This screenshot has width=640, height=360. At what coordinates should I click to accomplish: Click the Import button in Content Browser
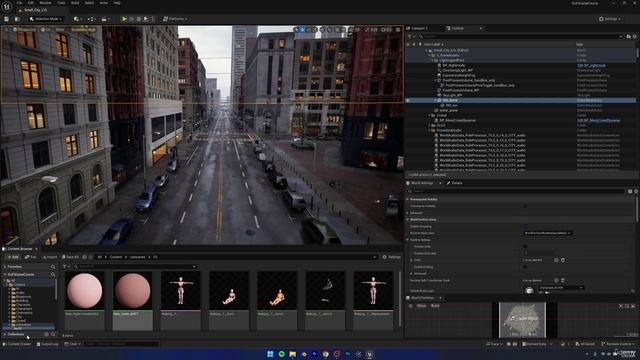(x=50, y=257)
